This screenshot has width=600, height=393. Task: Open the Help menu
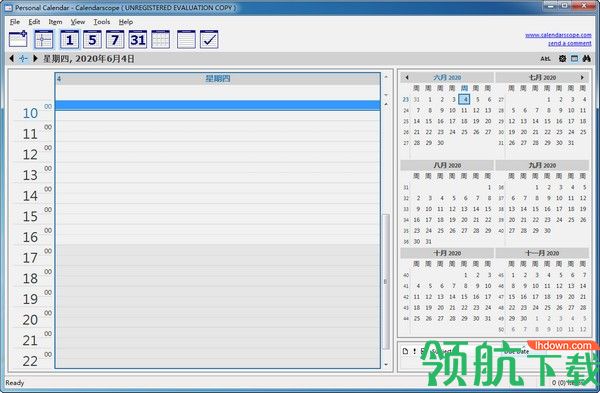click(126, 22)
